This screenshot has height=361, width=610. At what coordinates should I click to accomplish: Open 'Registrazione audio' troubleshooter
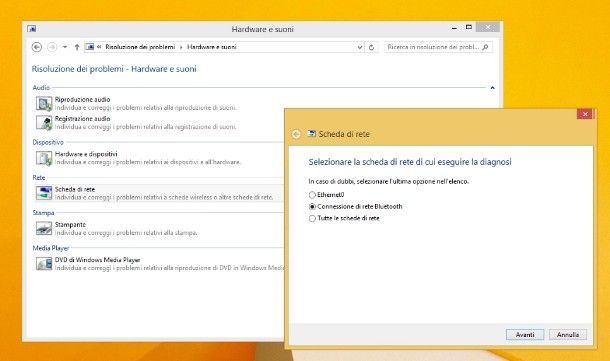tap(82, 119)
